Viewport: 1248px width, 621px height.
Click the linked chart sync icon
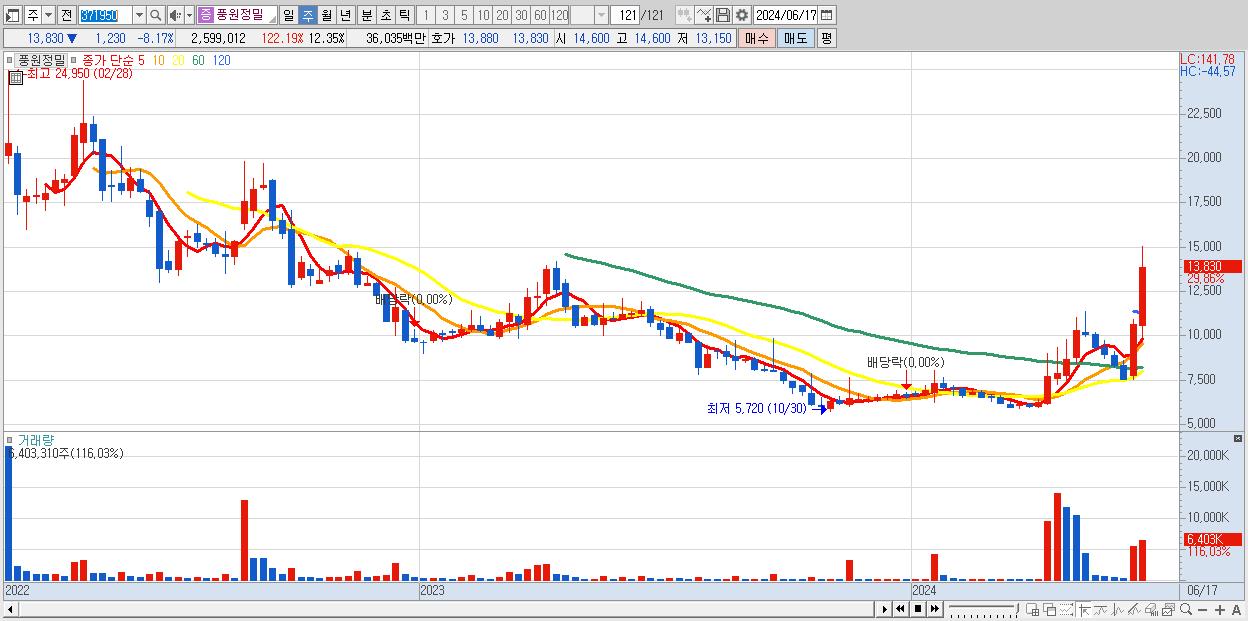point(685,16)
